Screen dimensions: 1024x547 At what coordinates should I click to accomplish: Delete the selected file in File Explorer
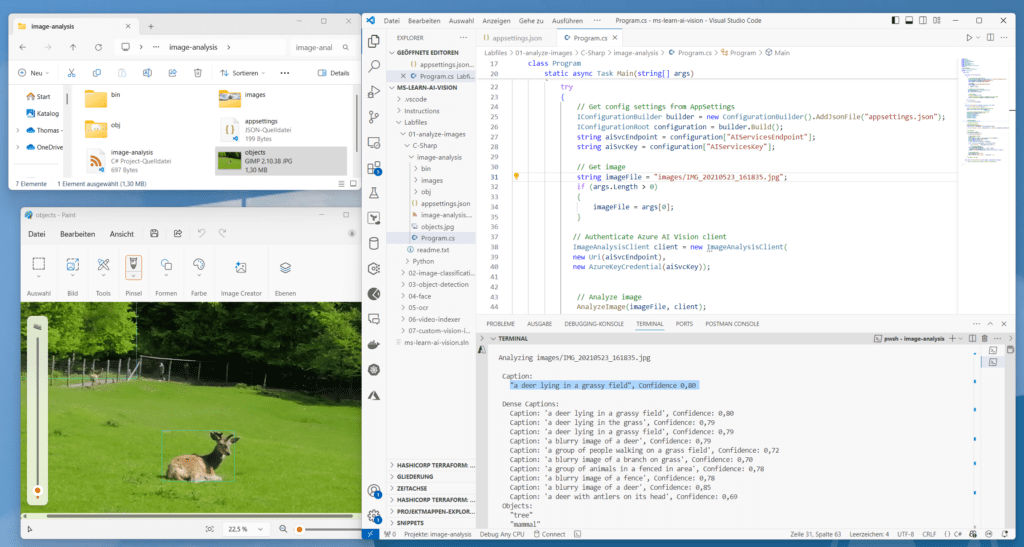pos(198,73)
